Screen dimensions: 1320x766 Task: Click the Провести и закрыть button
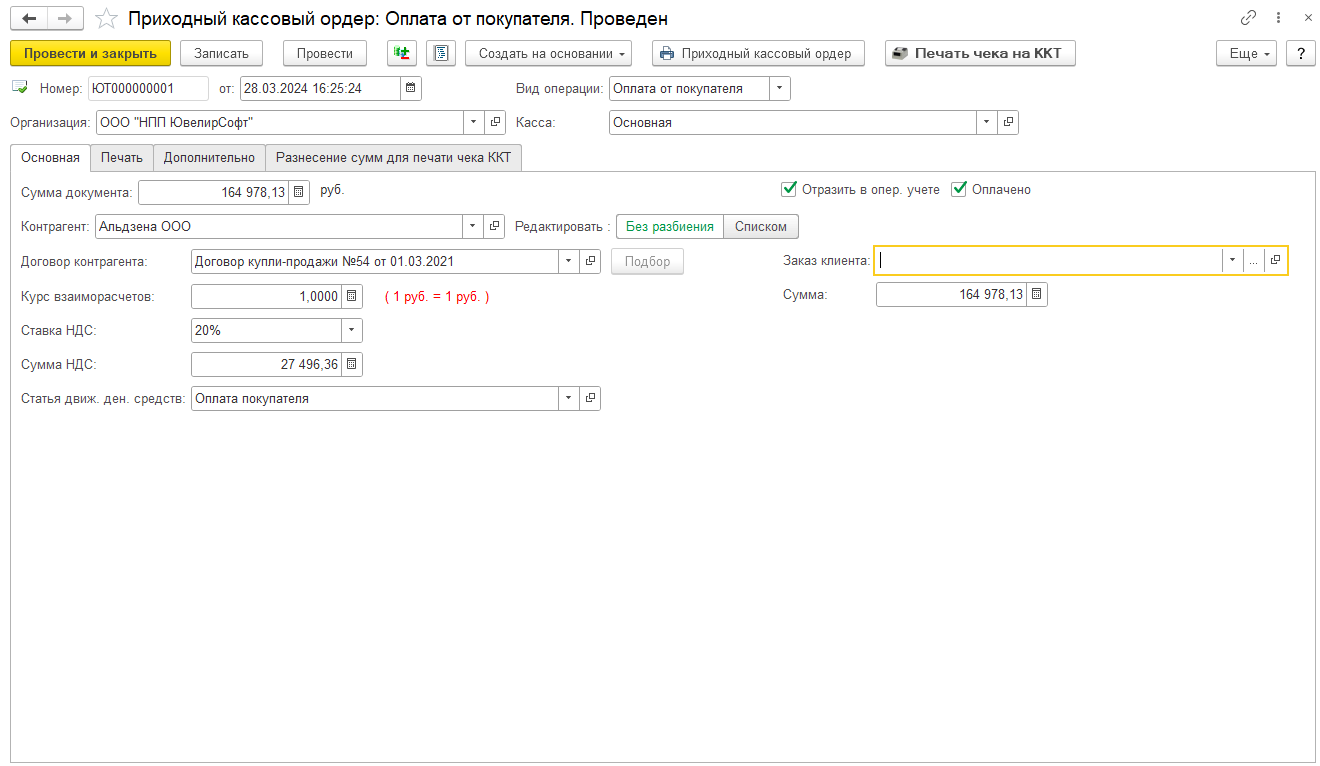[91, 53]
